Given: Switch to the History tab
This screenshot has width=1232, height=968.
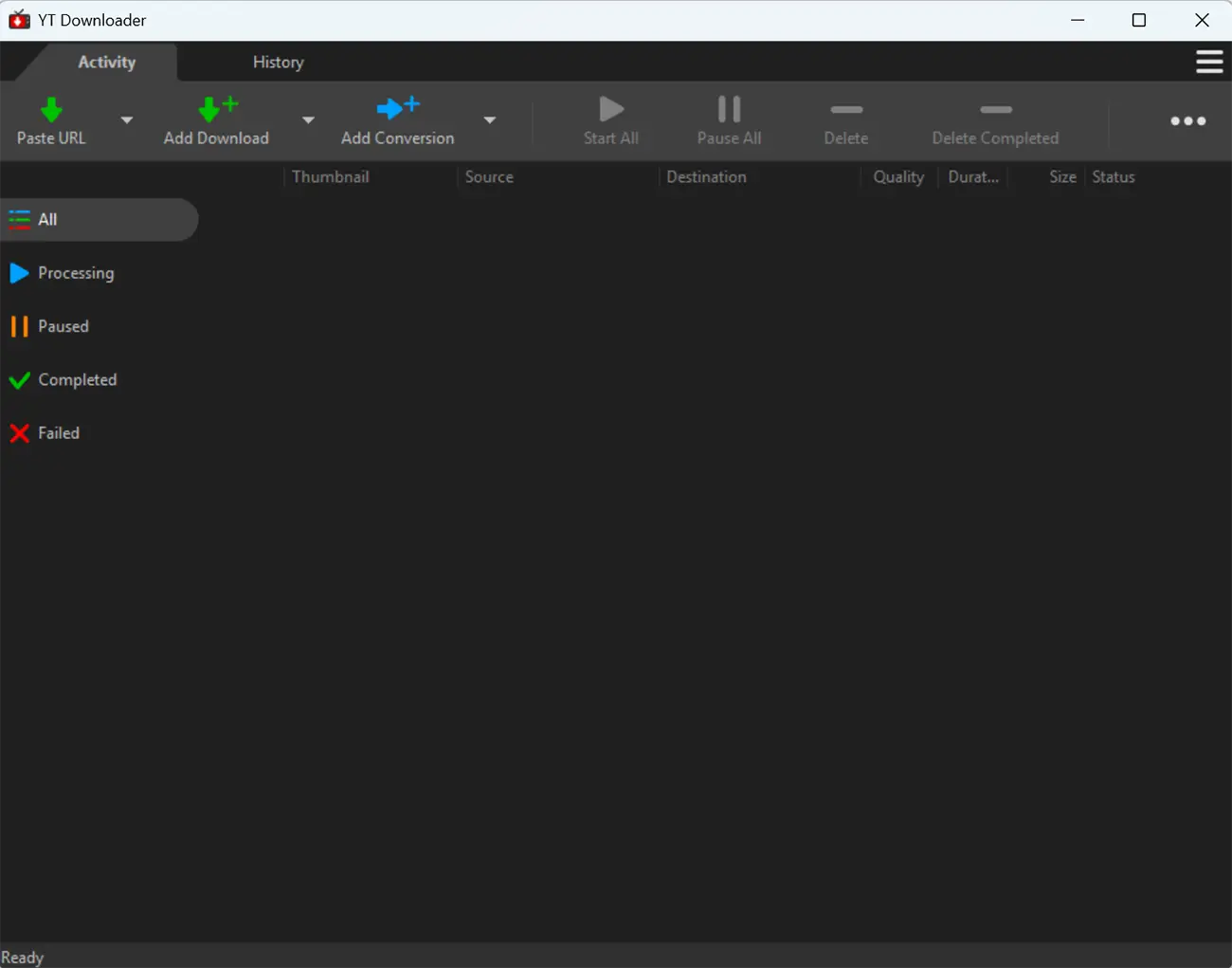Looking at the screenshot, I should pyautogui.click(x=278, y=62).
